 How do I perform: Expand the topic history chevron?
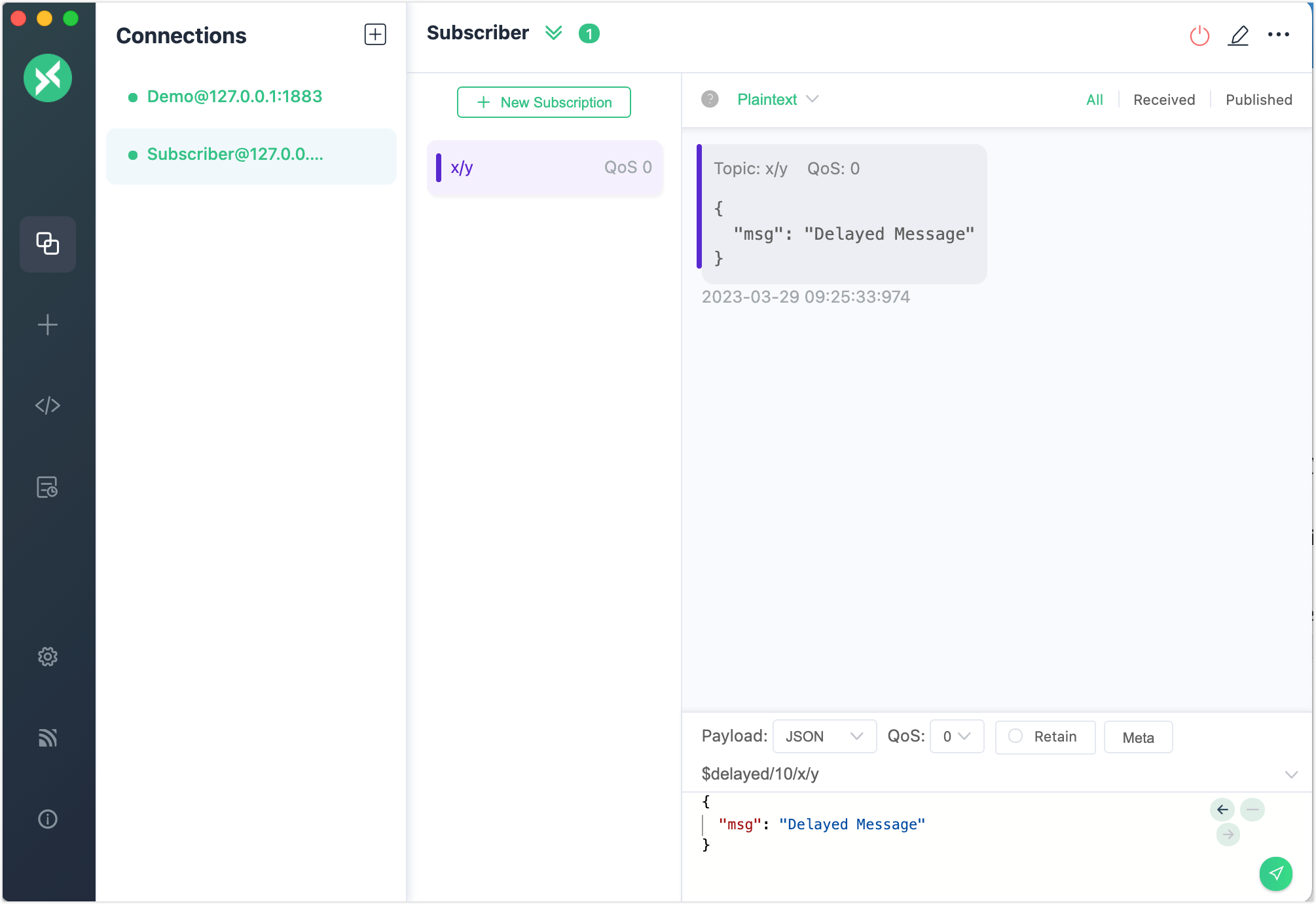pyautogui.click(x=1291, y=774)
